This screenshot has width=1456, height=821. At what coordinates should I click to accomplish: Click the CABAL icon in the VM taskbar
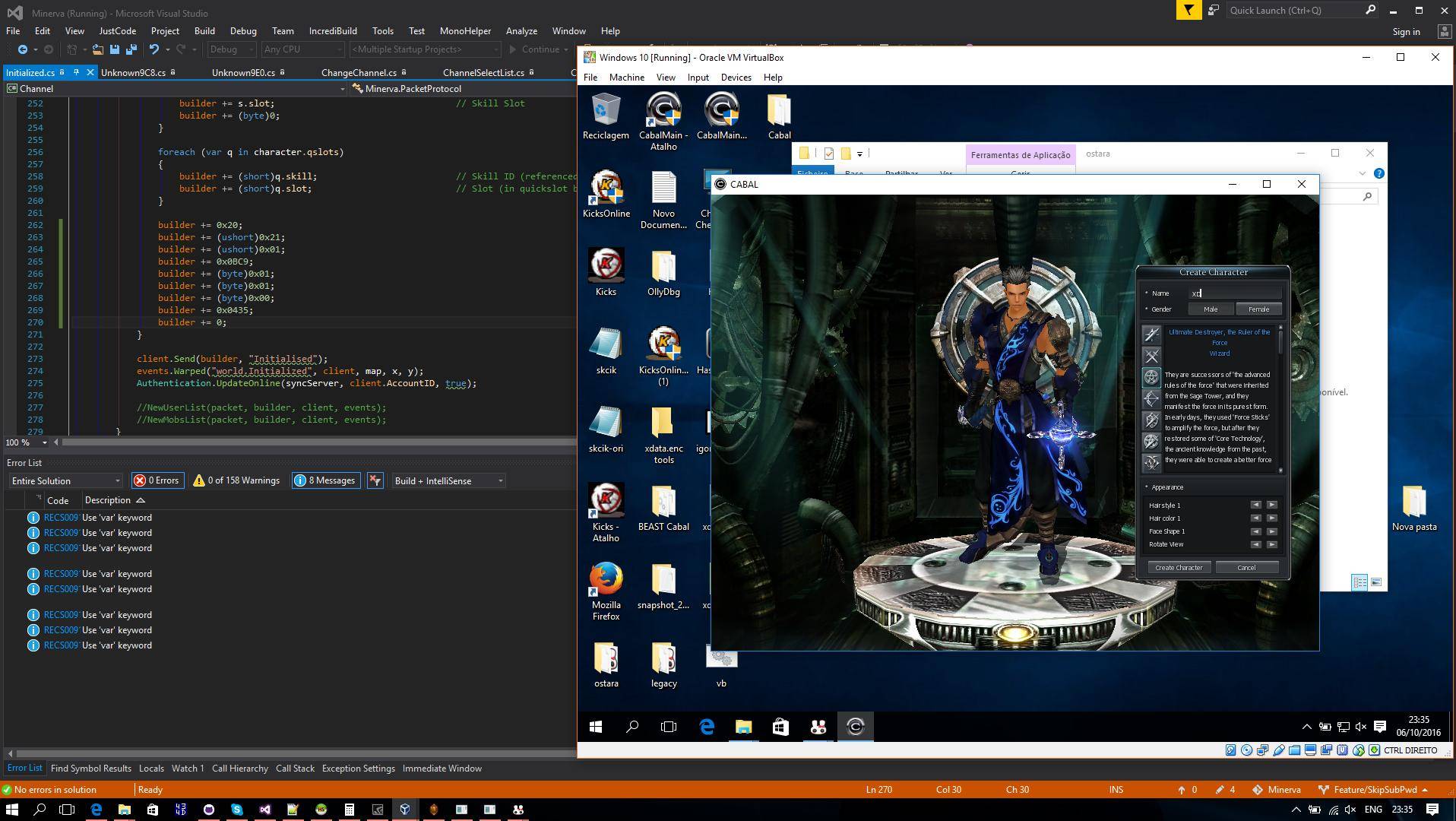[855, 727]
